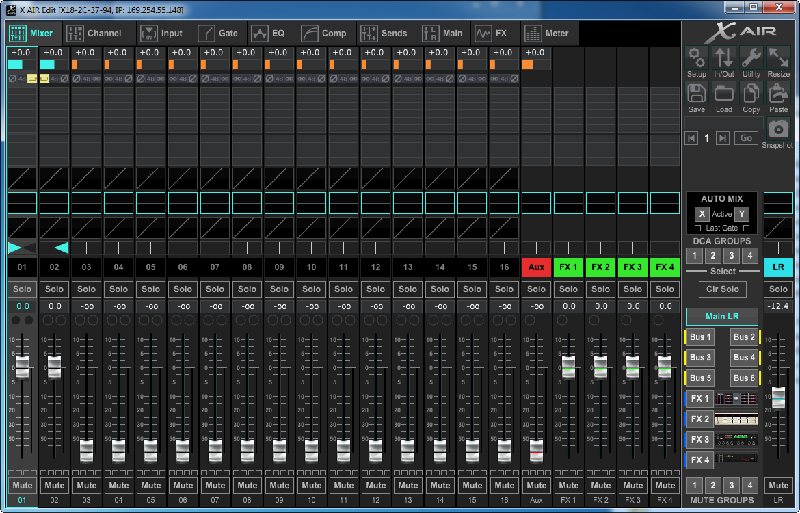Select DCA group 1
This screenshot has width=800, height=513.
pyautogui.click(x=694, y=256)
